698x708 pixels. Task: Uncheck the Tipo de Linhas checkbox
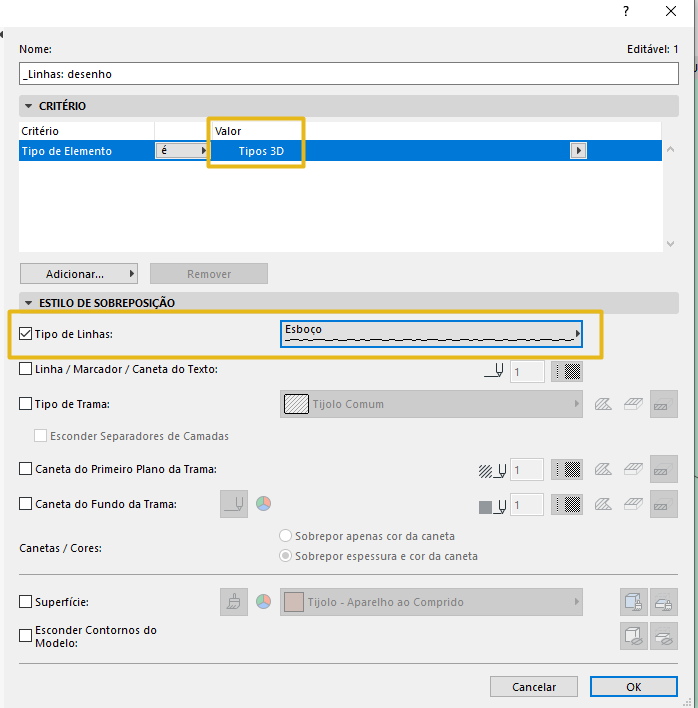(25, 334)
